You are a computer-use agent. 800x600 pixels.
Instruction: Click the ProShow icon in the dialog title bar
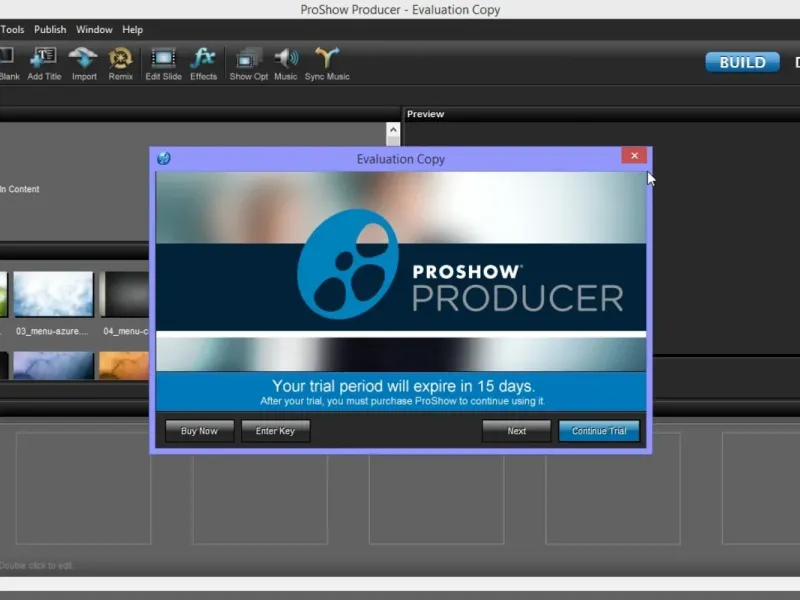click(x=164, y=158)
